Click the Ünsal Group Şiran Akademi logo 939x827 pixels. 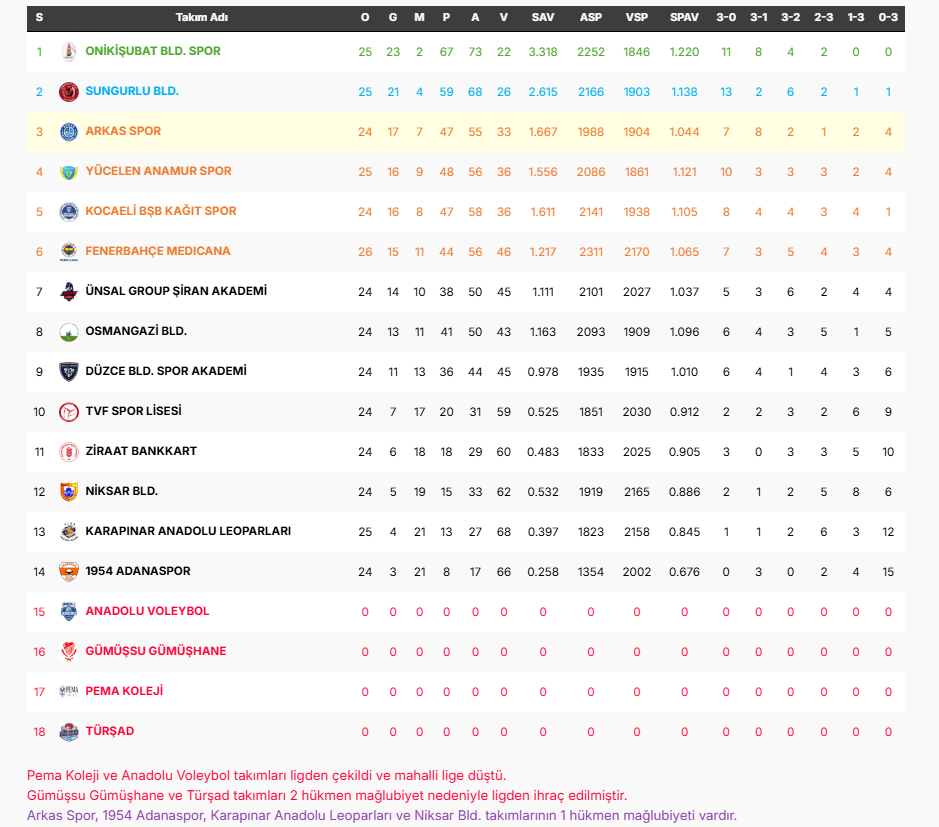(69, 292)
